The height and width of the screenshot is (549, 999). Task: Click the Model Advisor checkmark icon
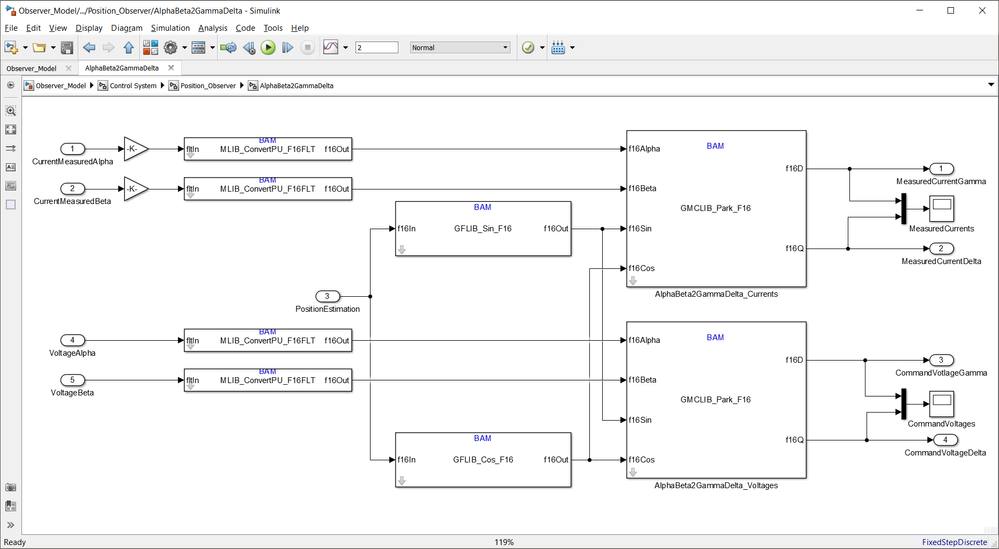(x=528, y=47)
